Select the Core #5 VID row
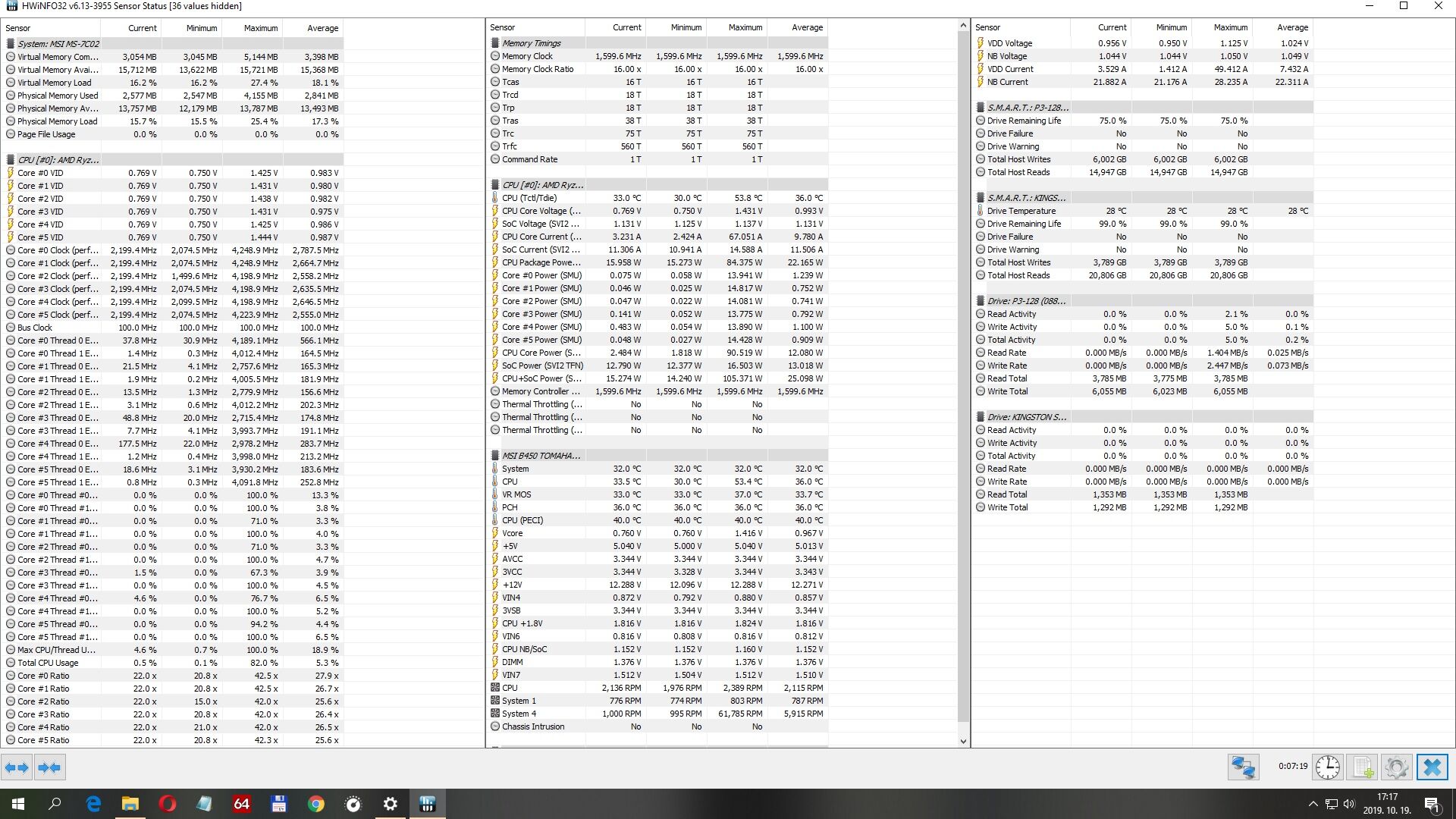The image size is (1456, 819). (173, 237)
